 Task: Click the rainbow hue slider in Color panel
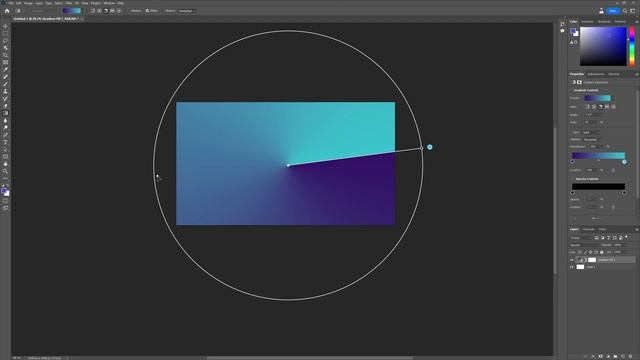pos(632,47)
